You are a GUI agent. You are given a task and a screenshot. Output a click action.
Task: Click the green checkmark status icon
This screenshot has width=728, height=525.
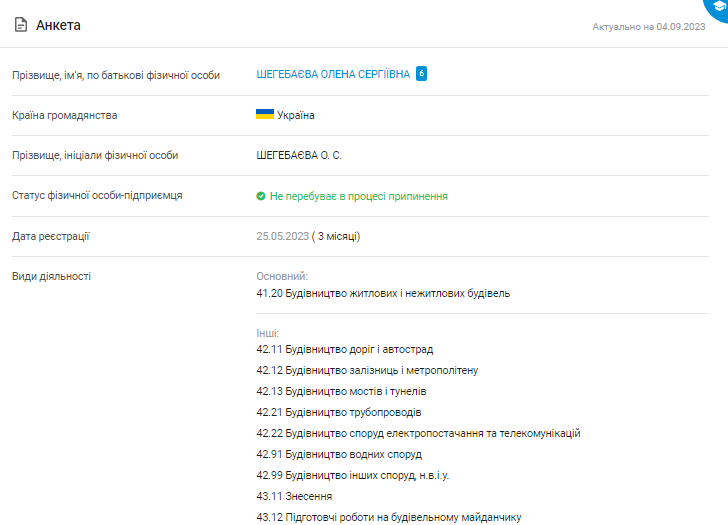click(261, 196)
